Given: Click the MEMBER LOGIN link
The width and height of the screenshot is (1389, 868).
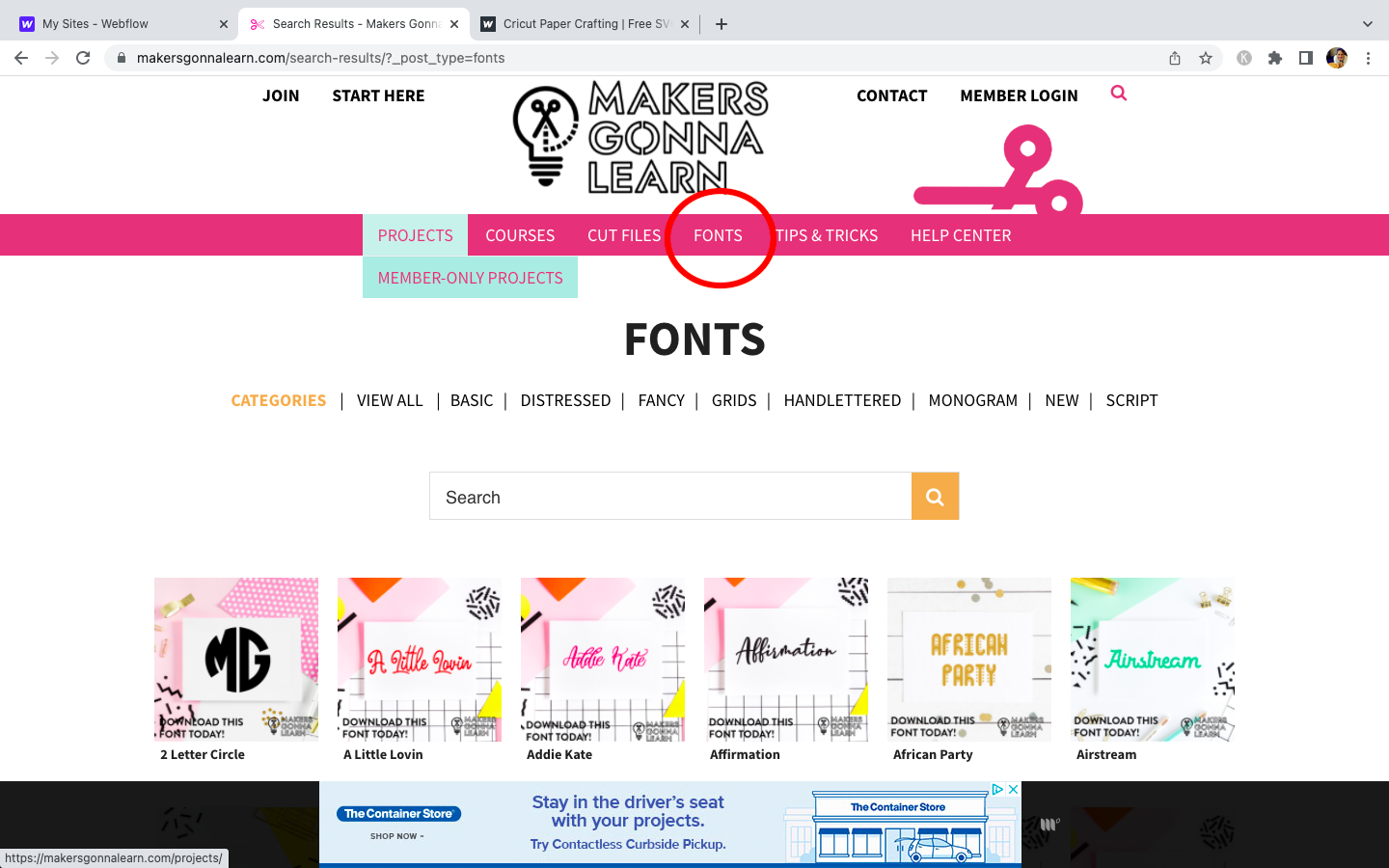Looking at the screenshot, I should tap(1019, 95).
